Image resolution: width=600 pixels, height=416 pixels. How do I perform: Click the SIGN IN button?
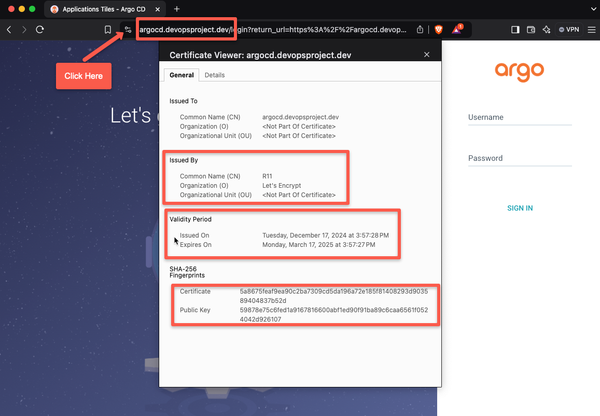click(519, 208)
